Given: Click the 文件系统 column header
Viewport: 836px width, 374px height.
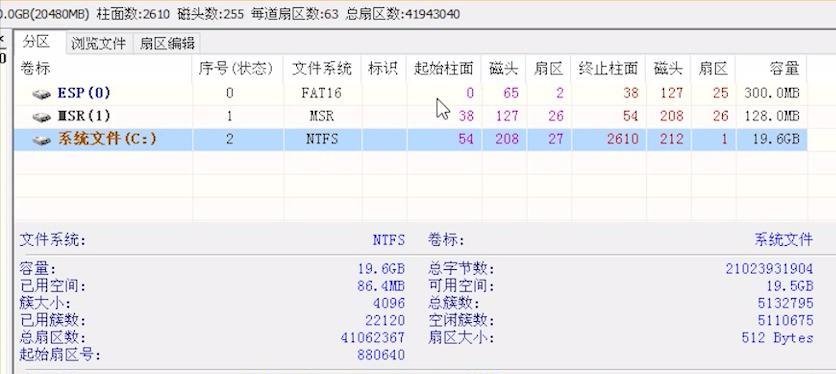Looking at the screenshot, I should pos(322,68).
